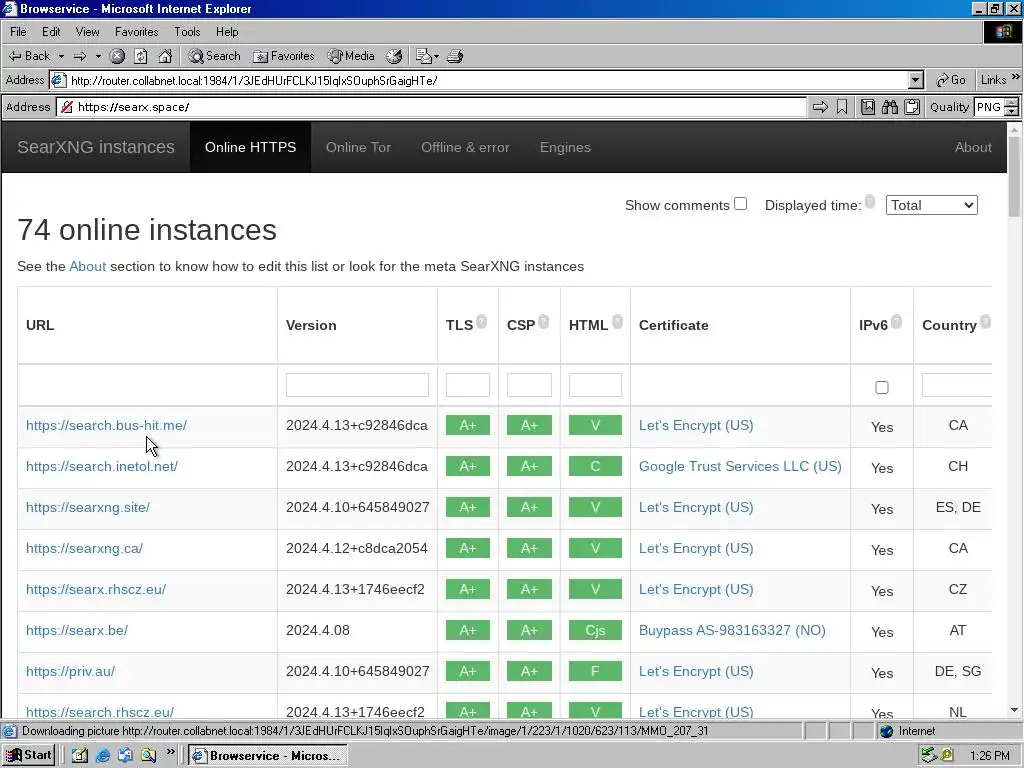This screenshot has height=768, width=1024.
Task: Click the Mail toolbar icon
Action: click(x=424, y=56)
